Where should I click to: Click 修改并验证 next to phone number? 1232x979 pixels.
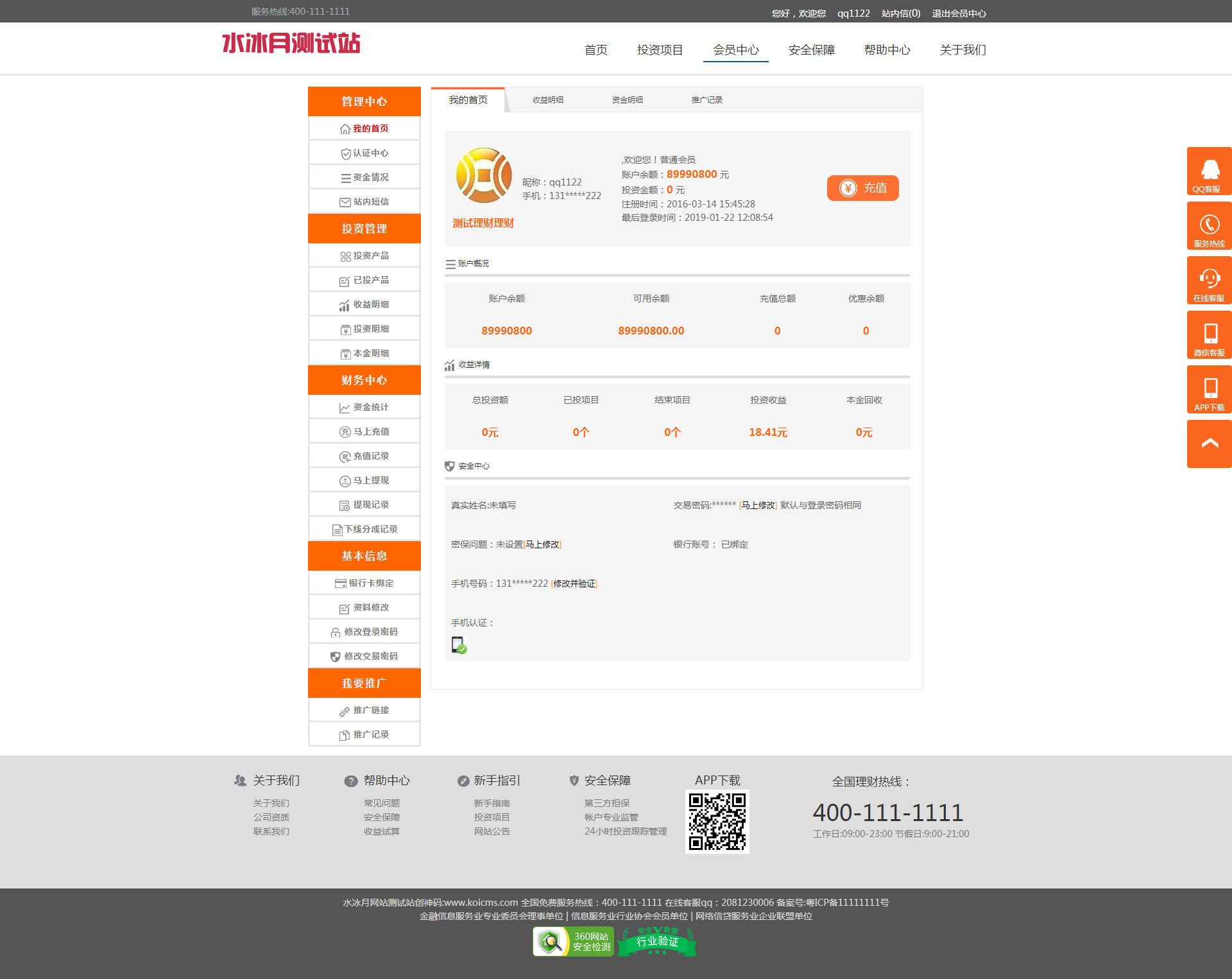(574, 584)
